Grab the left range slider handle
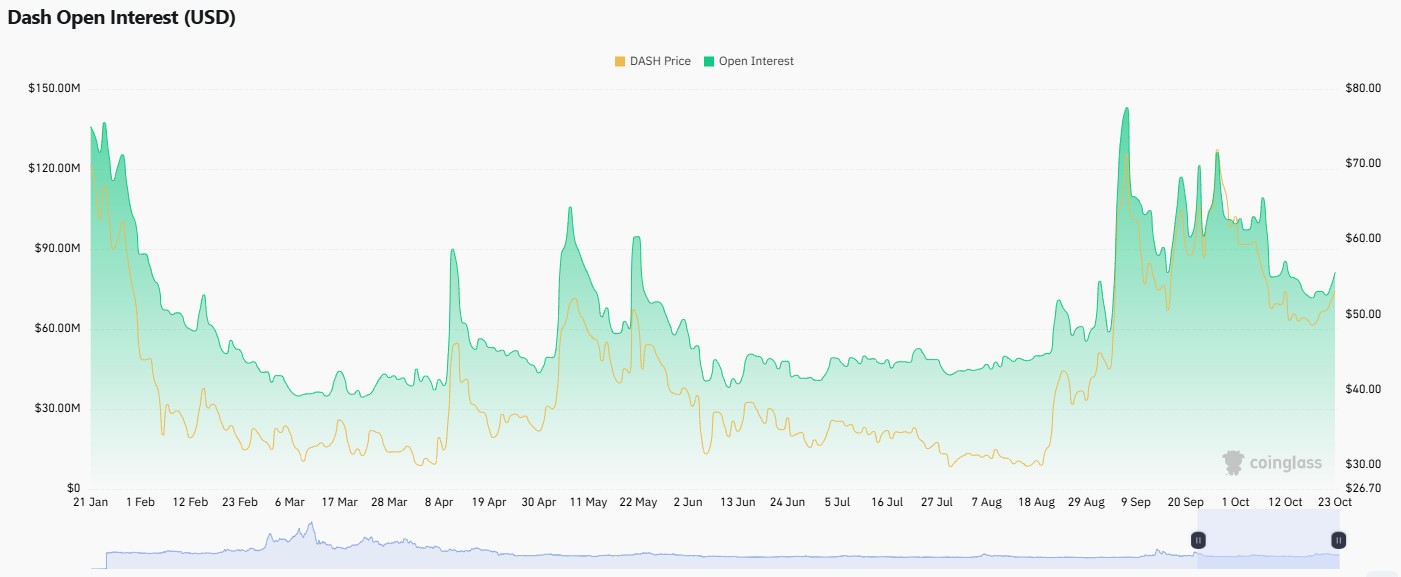 pos(1198,540)
